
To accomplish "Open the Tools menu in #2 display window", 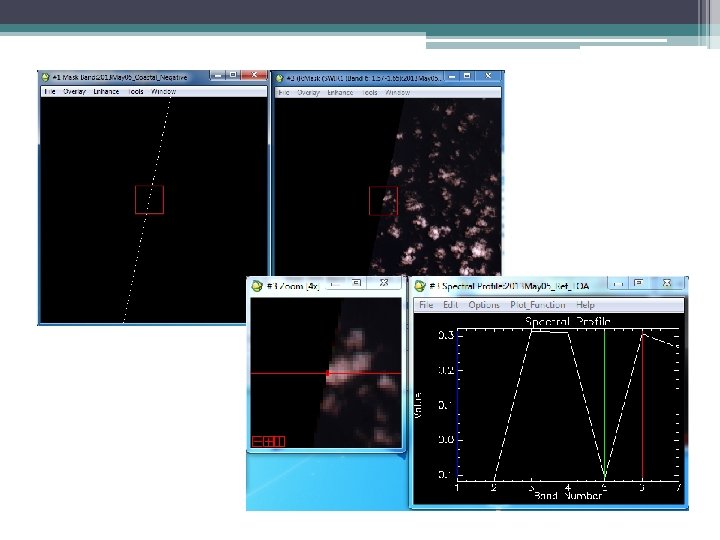I will click(372, 92).
